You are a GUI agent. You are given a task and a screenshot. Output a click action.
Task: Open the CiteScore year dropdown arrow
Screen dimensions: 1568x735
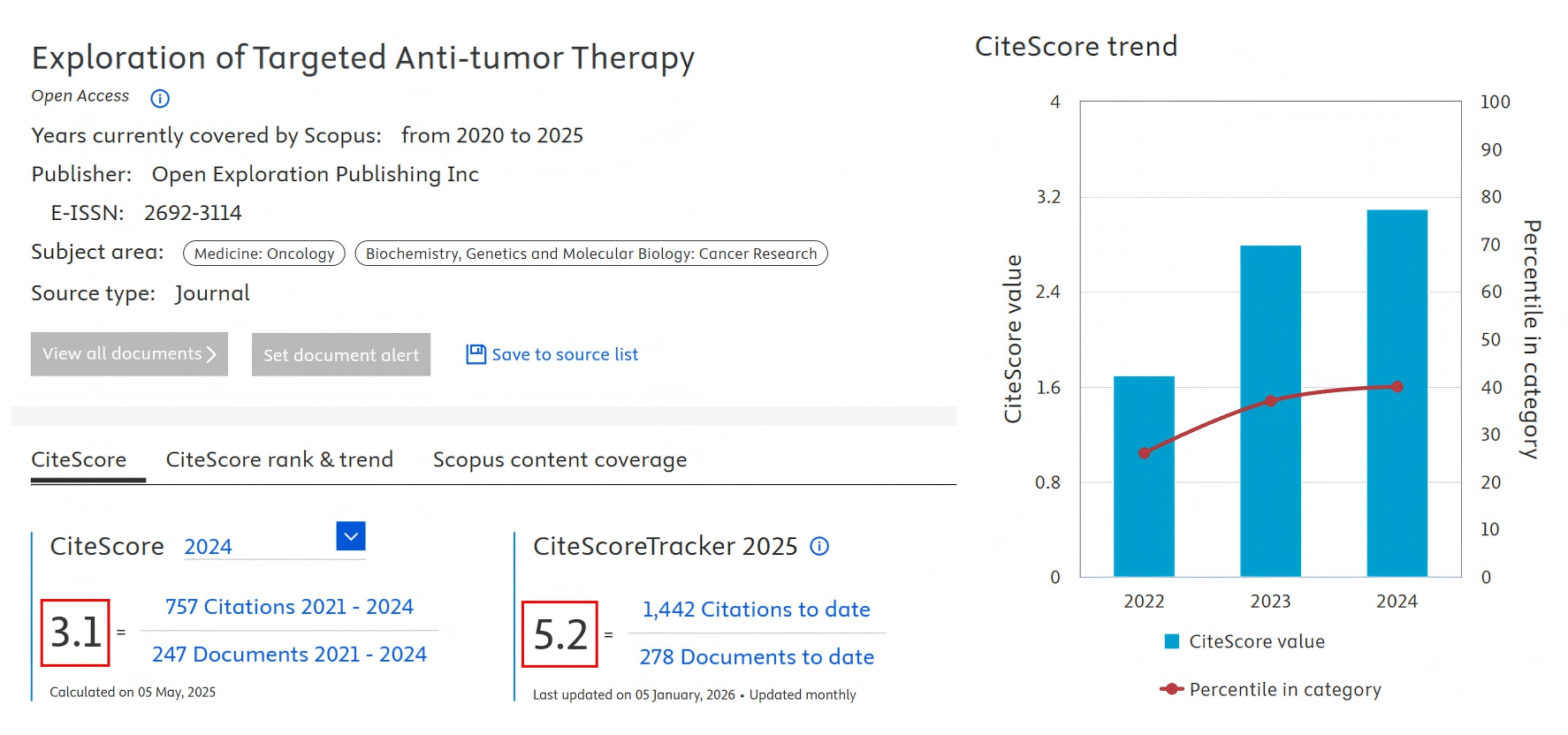pyautogui.click(x=351, y=536)
